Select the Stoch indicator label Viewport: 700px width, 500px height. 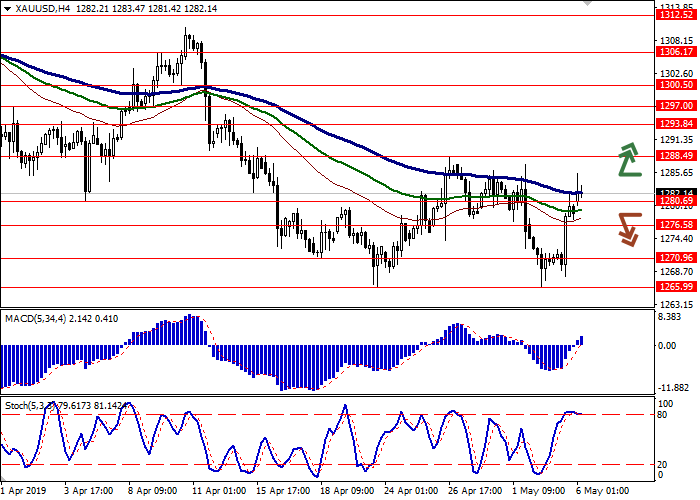tap(18, 407)
